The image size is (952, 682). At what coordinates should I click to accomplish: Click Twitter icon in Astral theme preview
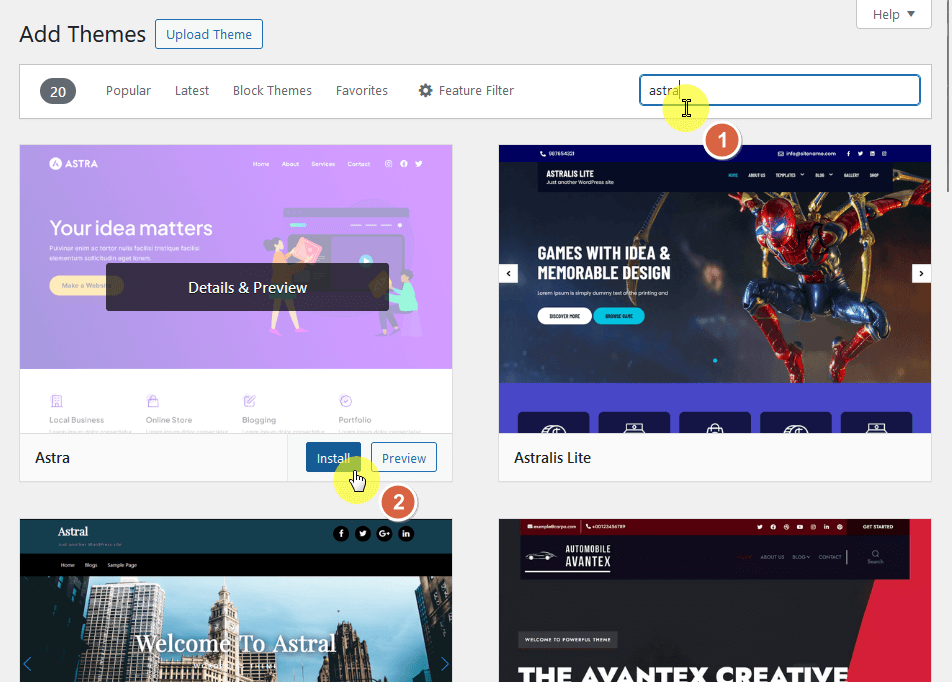coord(363,534)
